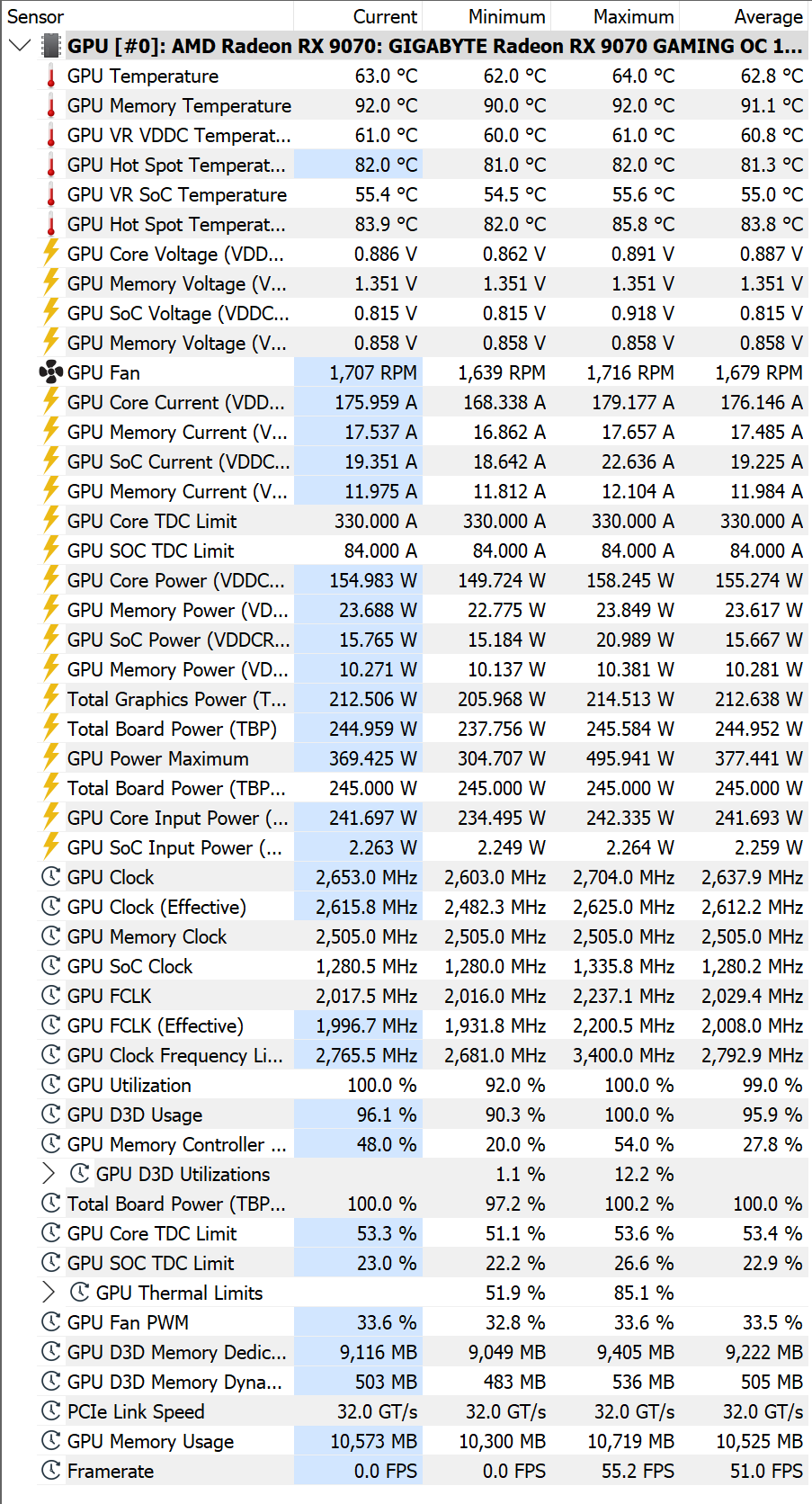The image size is (812, 1504).
Task: Click lightning icon beside GPU SoC Voltage
Action: click(x=51, y=313)
